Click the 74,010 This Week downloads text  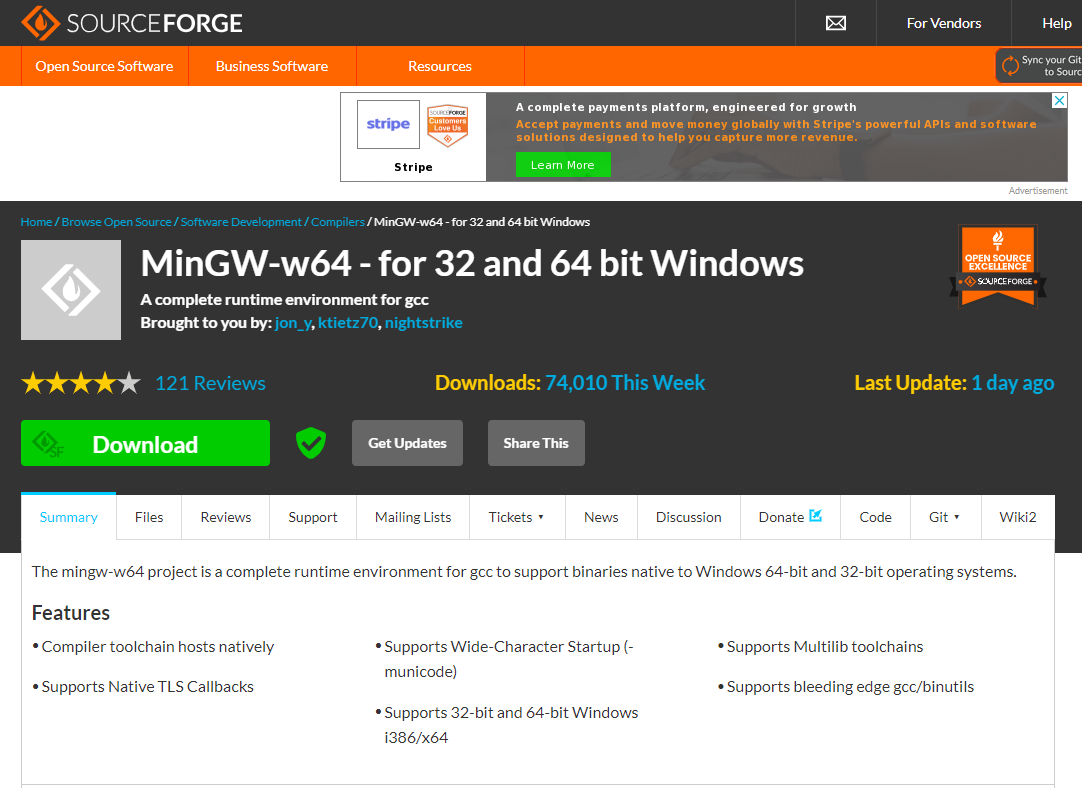tap(625, 382)
